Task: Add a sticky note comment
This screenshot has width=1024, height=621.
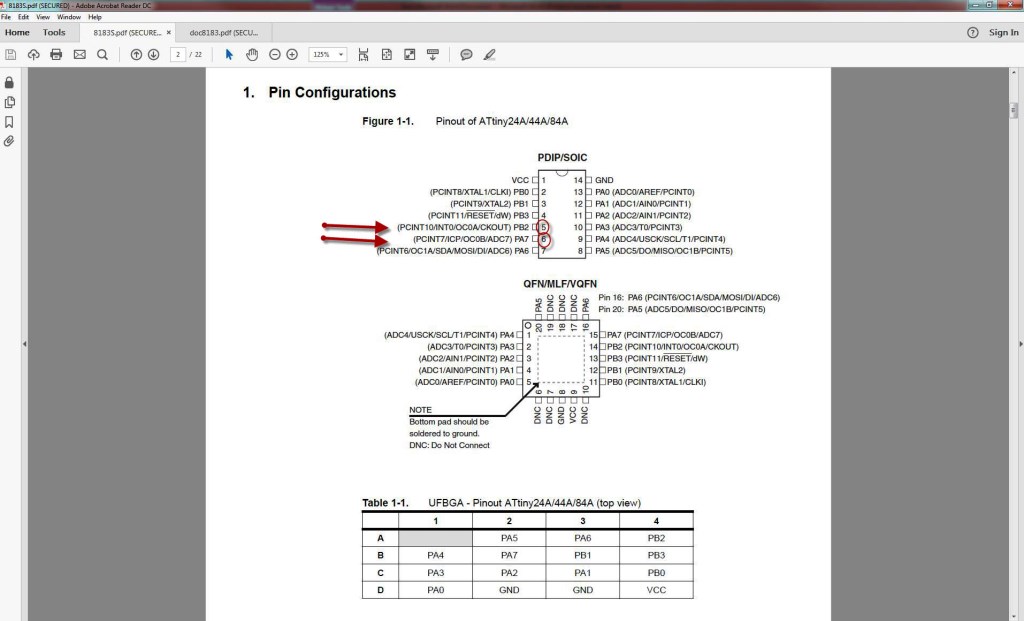Action: [466, 55]
